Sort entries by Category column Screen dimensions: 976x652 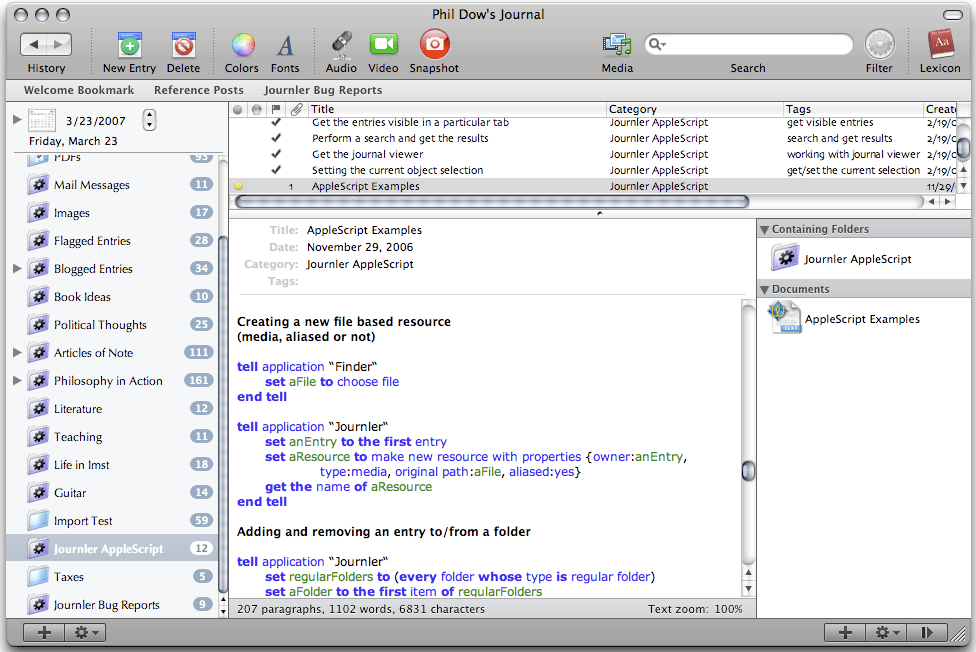pos(695,109)
